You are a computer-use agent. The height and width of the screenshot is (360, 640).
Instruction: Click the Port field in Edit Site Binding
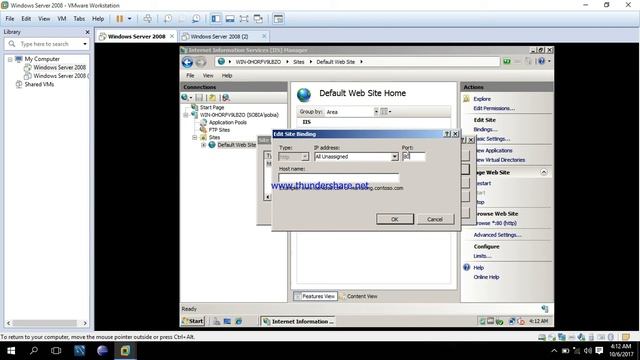tap(413, 157)
